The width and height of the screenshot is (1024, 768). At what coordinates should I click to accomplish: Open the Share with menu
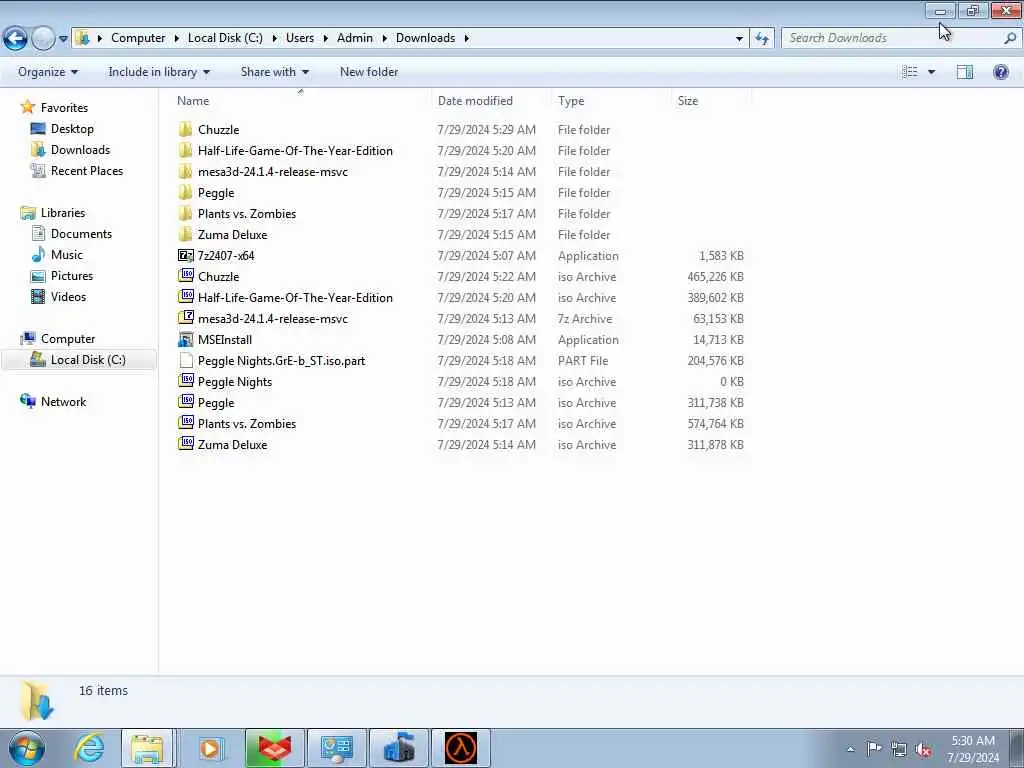coord(274,72)
